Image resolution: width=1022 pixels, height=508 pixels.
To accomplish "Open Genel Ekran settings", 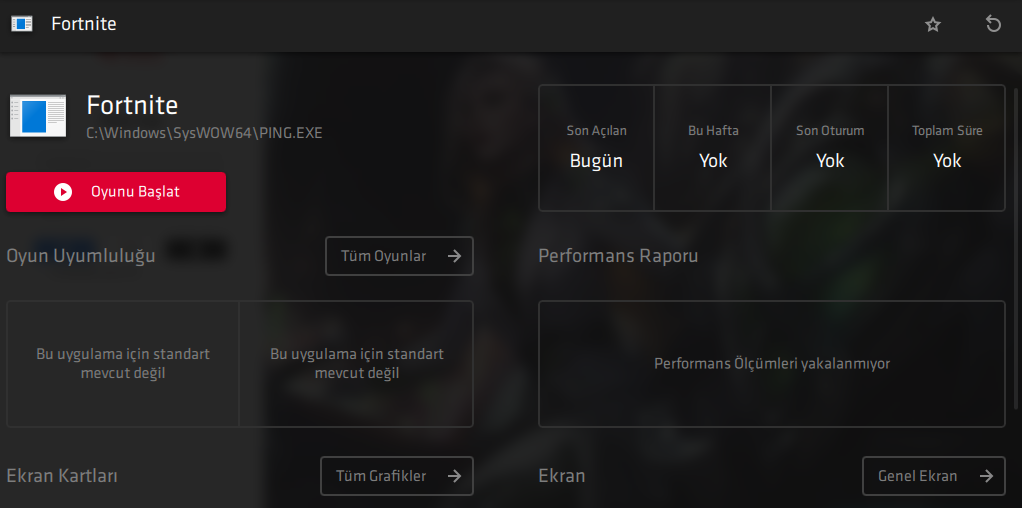I will tap(933, 476).
